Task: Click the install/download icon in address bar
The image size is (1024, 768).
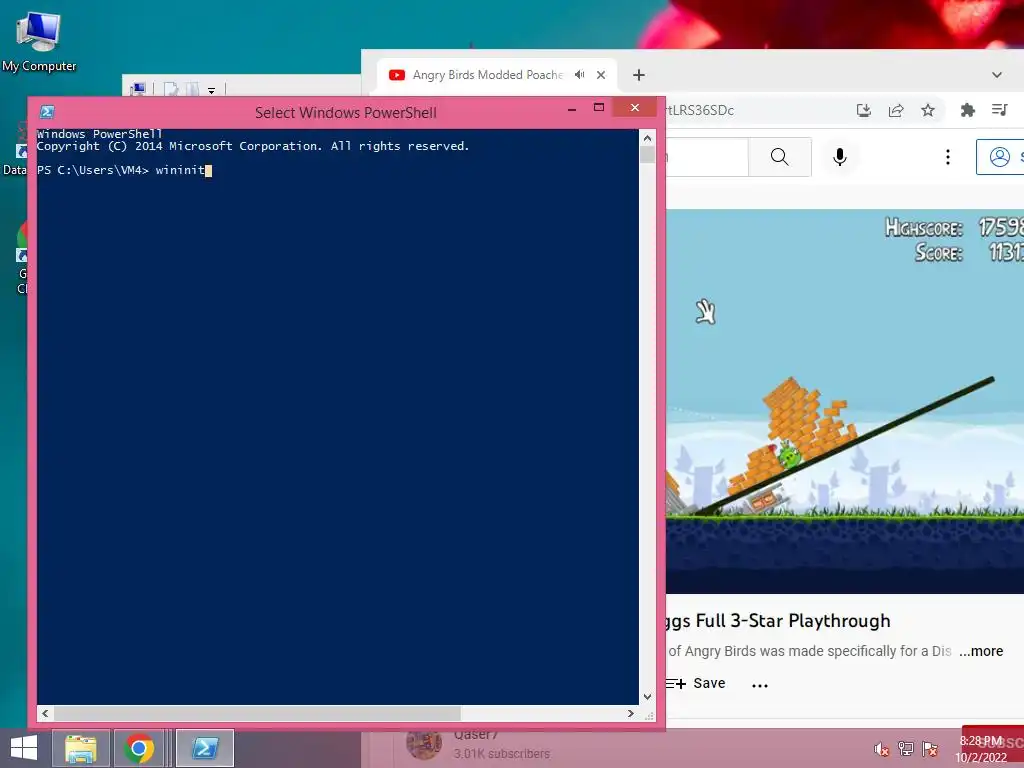Action: (x=863, y=110)
